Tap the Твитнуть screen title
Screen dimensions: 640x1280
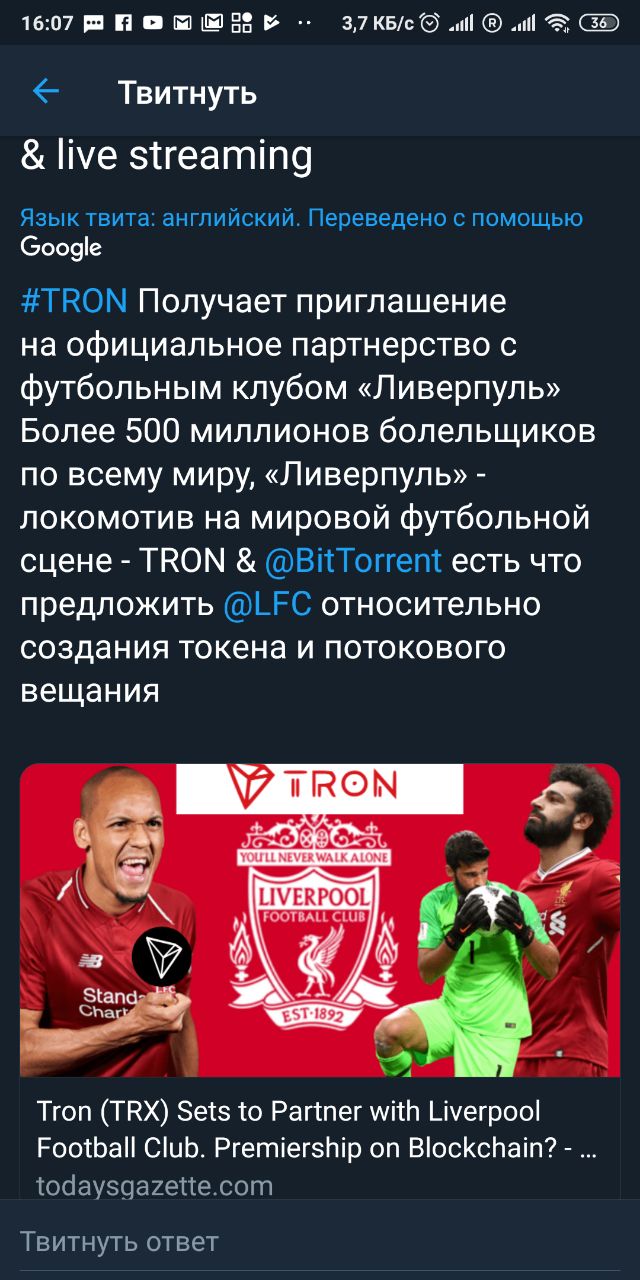188,93
